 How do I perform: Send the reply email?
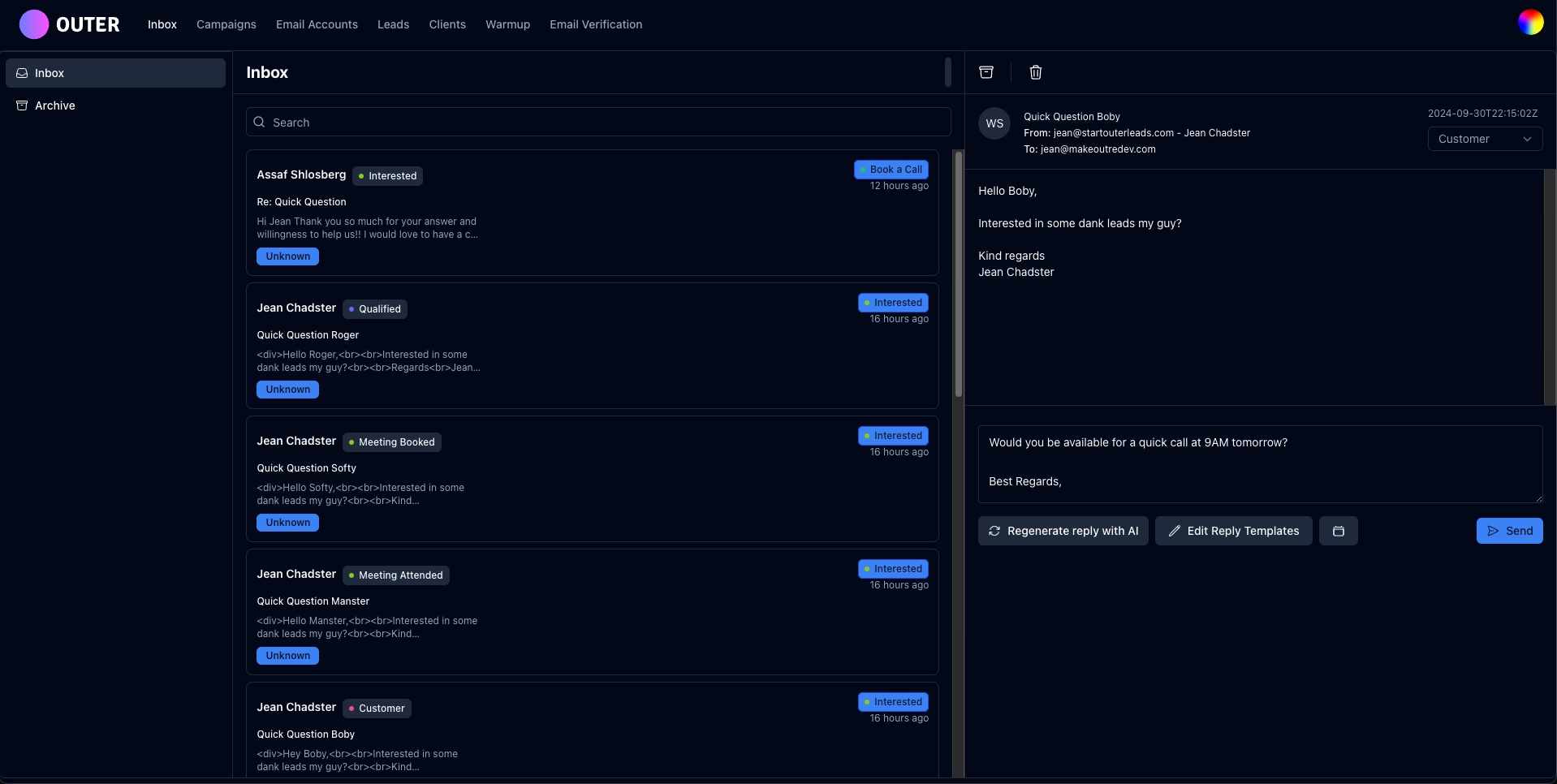point(1509,531)
